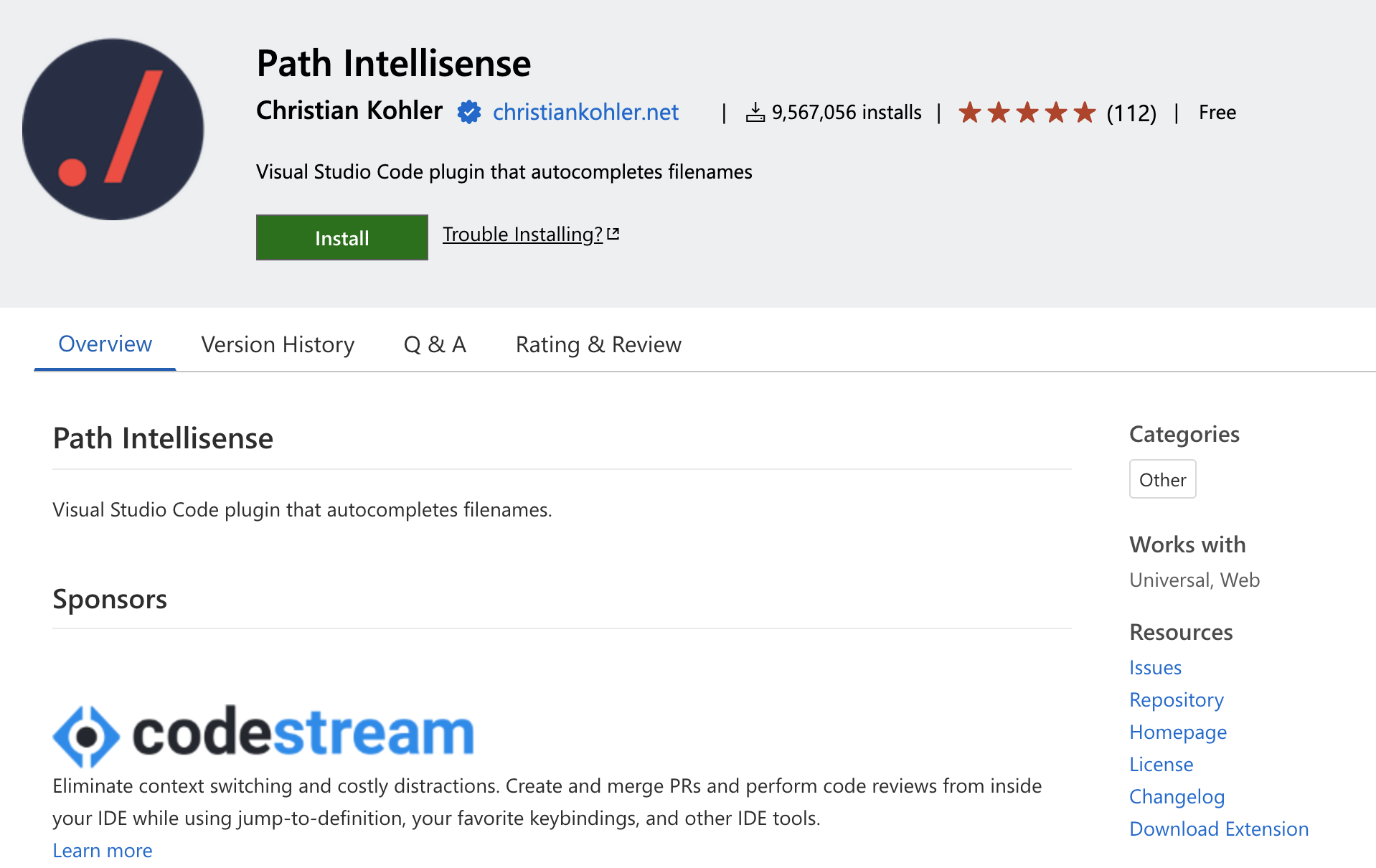Go to the Rating & Review tab
The height and width of the screenshot is (868, 1376).
[x=598, y=345]
